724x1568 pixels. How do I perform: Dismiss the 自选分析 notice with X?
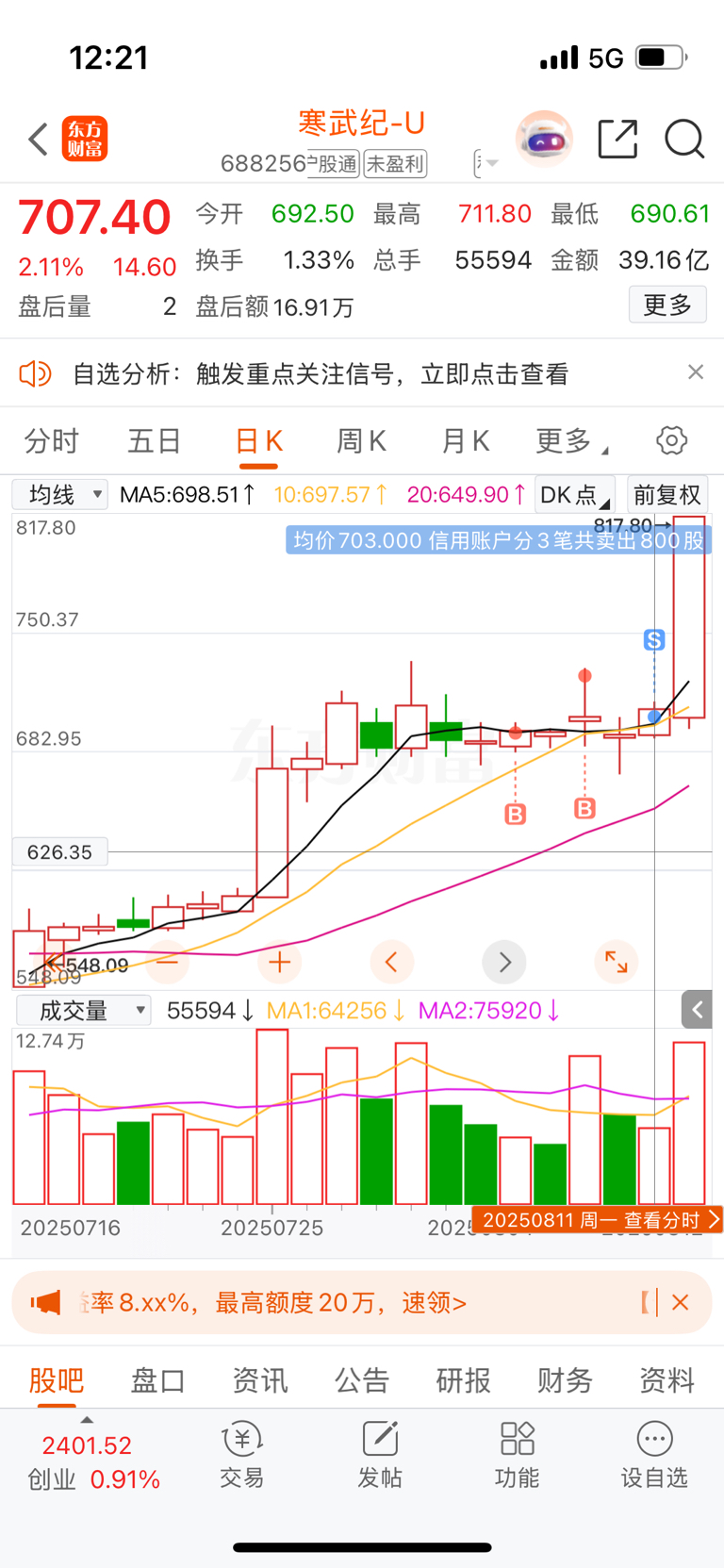pos(696,372)
